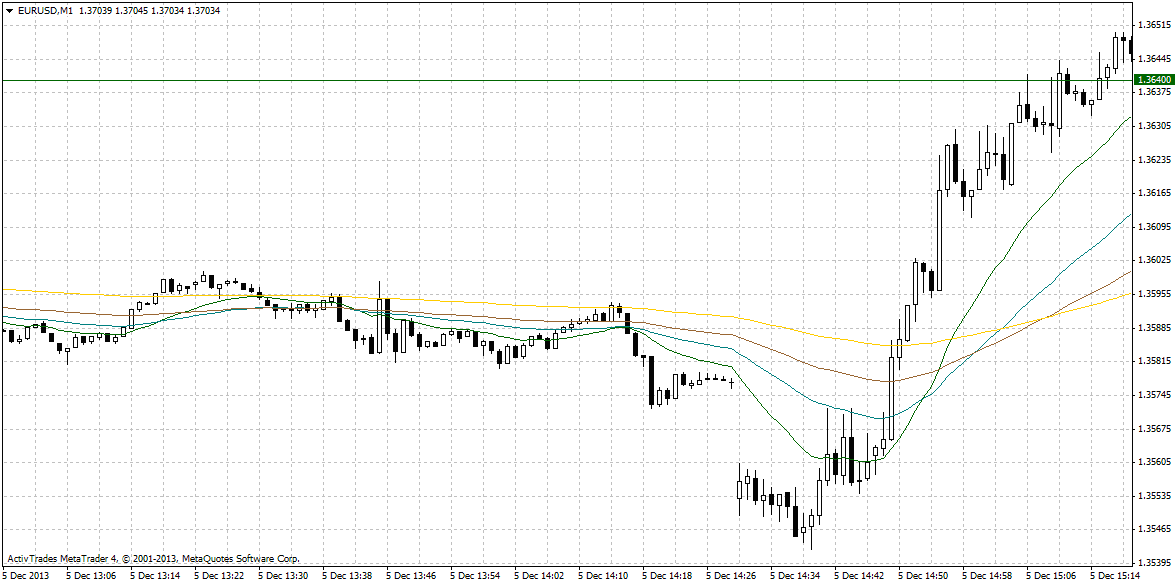This screenshot has height=584, width=1175.
Task: Click time axis label 5 Dec 13:46
Action: (x=411, y=576)
